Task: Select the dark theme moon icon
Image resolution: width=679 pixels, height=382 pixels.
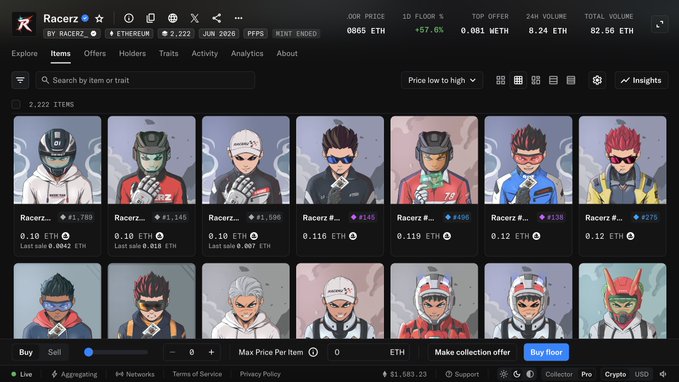Action: (x=517, y=374)
